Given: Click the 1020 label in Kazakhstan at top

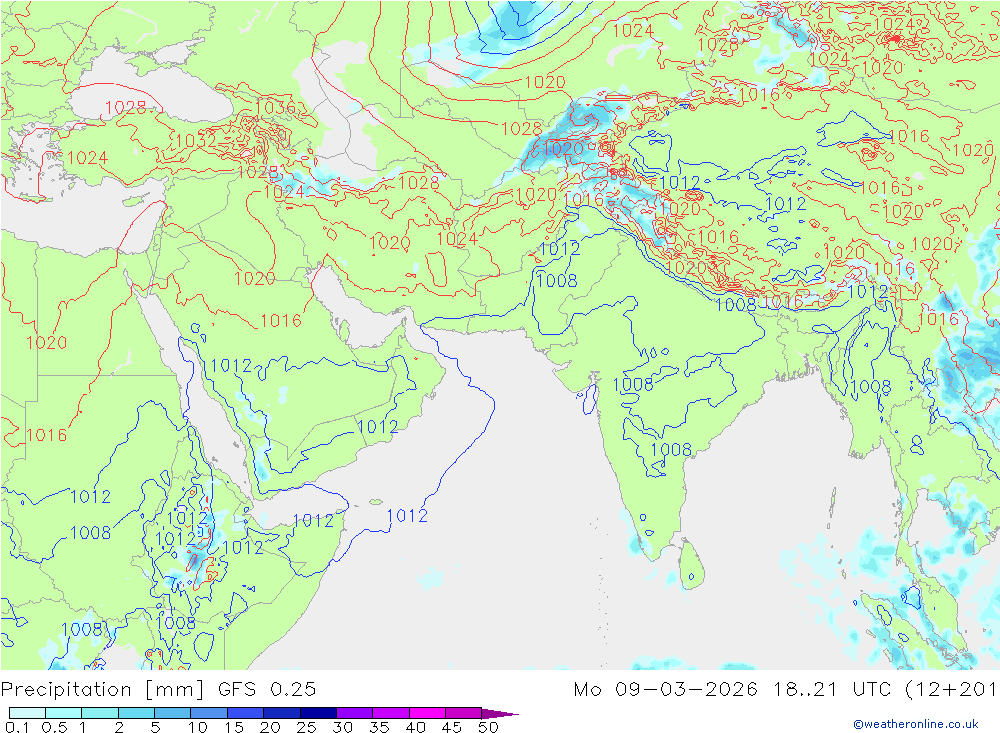Looking at the screenshot, I should [x=545, y=82].
